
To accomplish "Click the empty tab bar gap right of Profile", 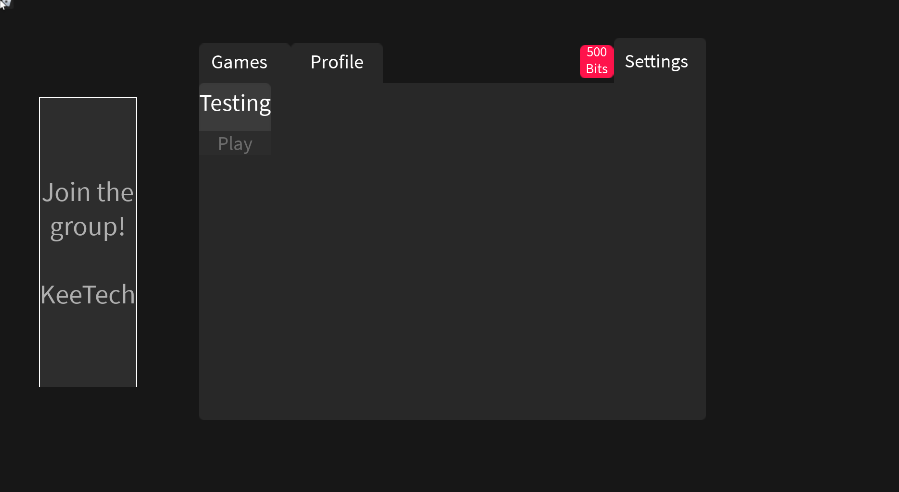I will [480, 63].
